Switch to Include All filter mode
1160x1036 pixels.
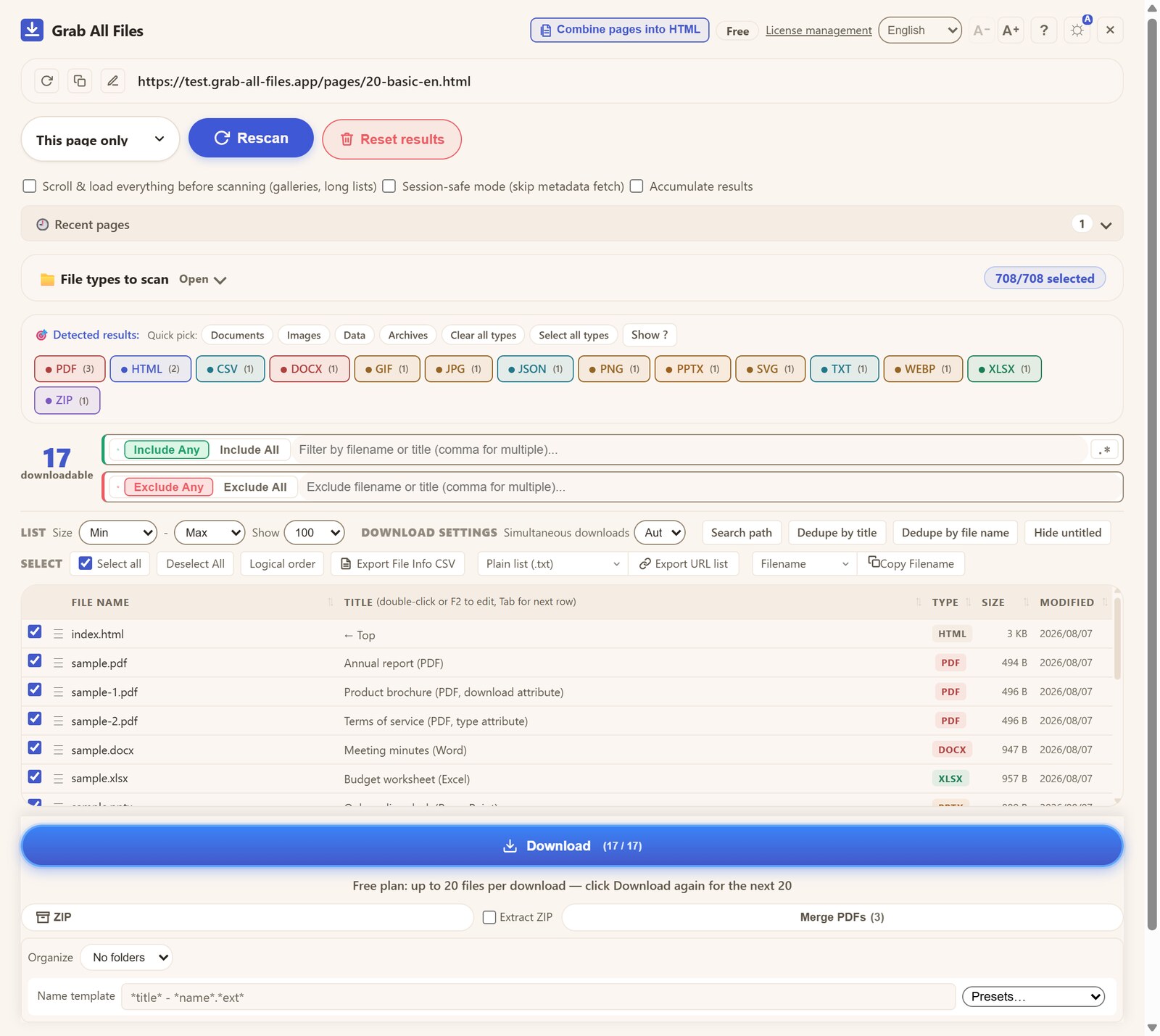coord(249,449)
